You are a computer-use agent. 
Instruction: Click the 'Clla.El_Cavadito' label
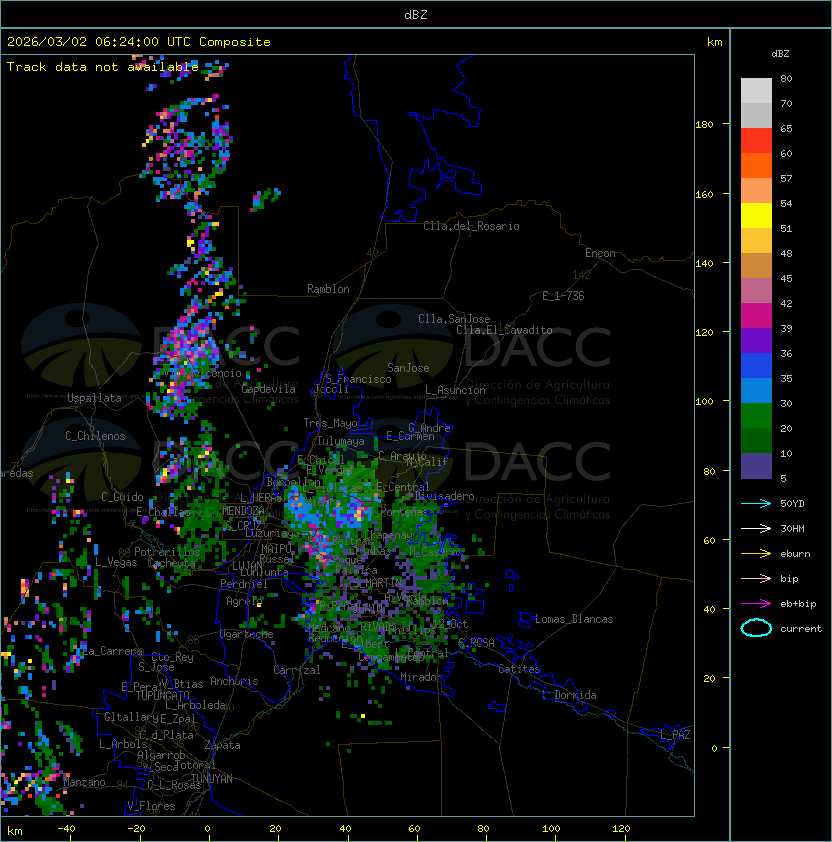pyautogui.click(x=504, y=330)
